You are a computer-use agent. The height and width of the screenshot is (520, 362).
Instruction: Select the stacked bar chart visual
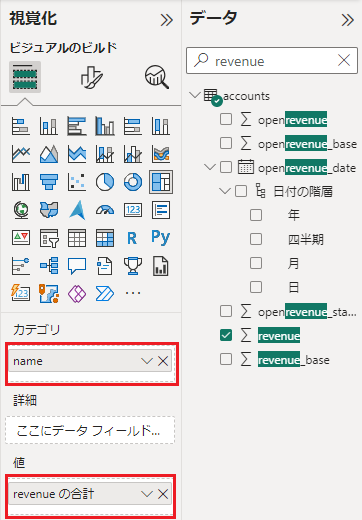(21, 126)
